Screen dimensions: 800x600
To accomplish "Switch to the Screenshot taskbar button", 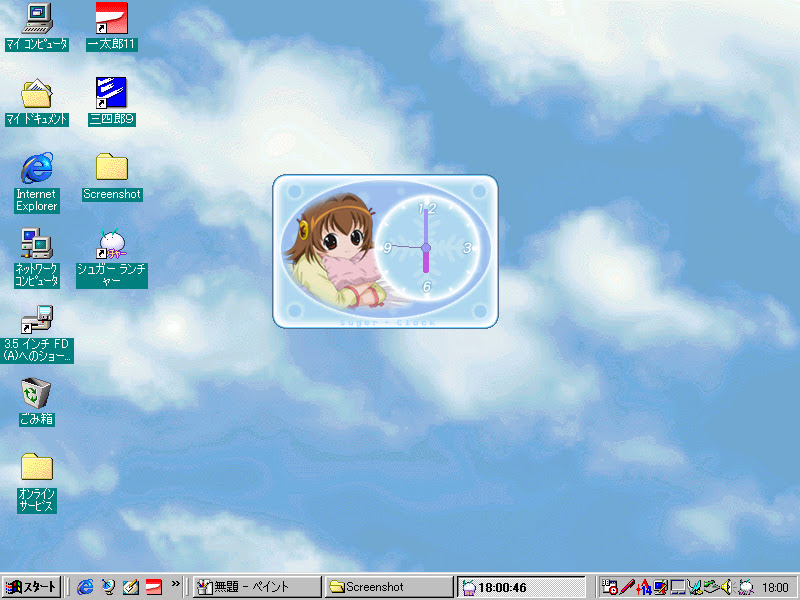I will [389, 587].
